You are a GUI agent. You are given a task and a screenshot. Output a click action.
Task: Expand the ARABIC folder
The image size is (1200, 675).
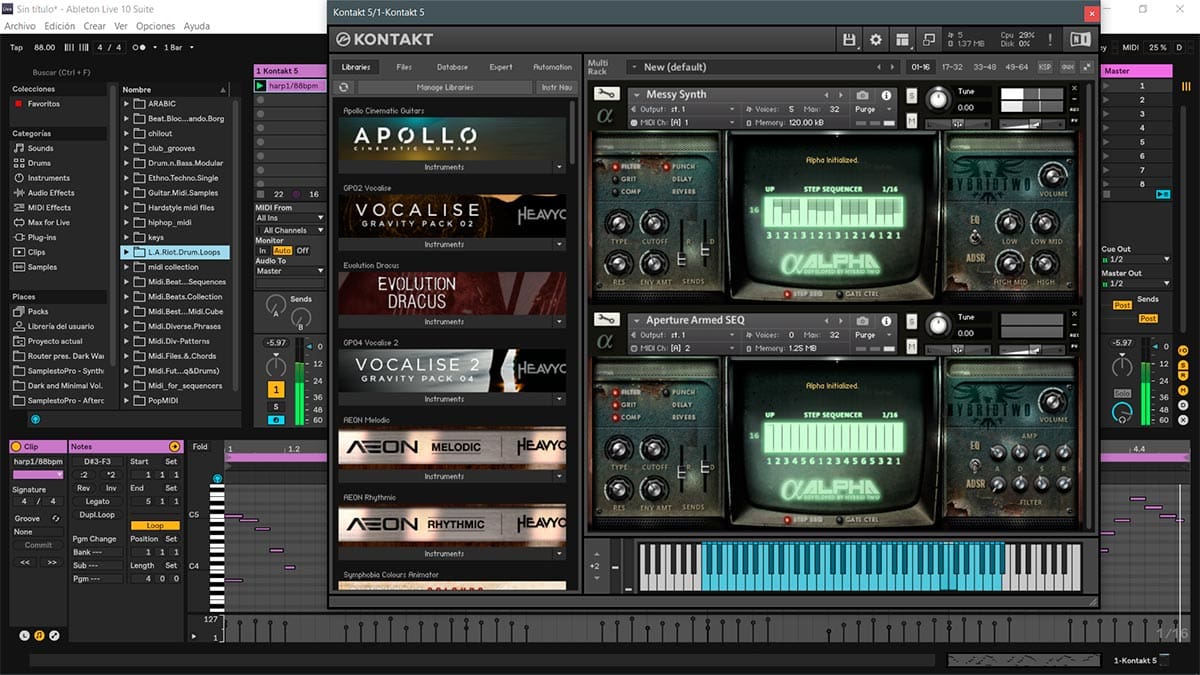click(x=126, y=104)
